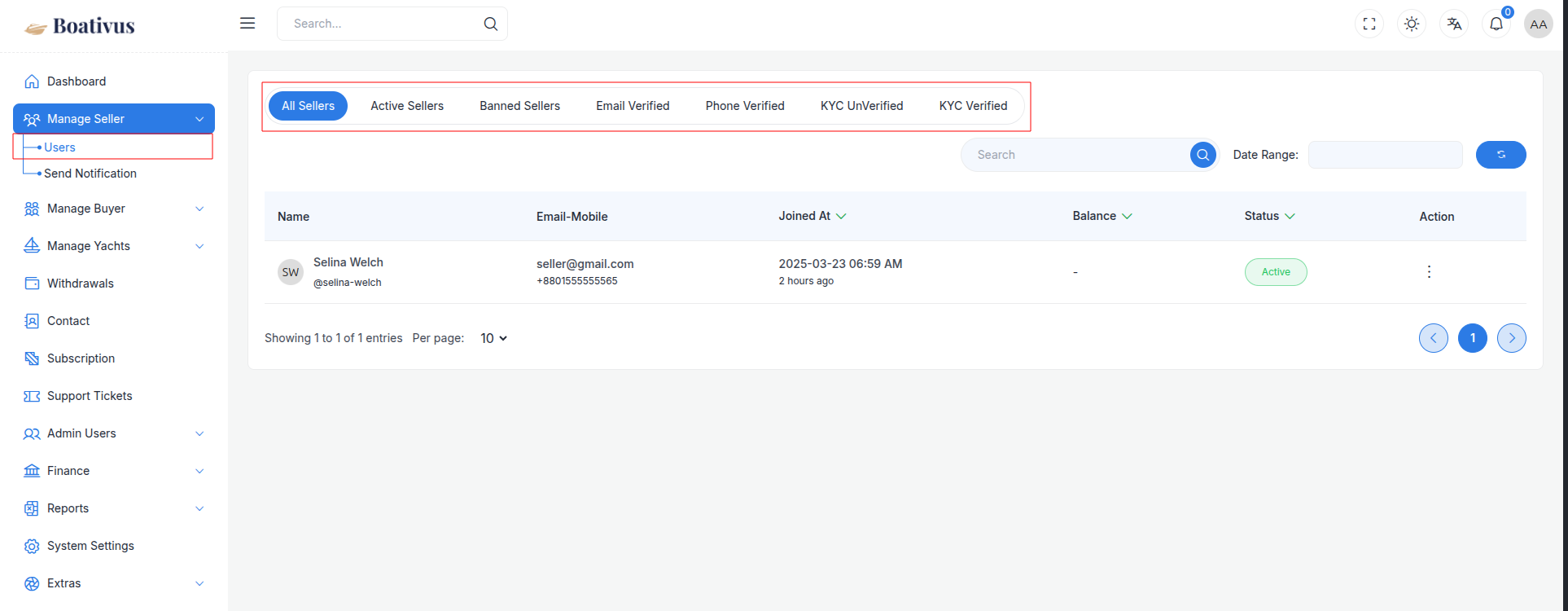Switch to Banned Sellers tab
The width and height of the screenshot is (1568, 611).
point(519,106)
